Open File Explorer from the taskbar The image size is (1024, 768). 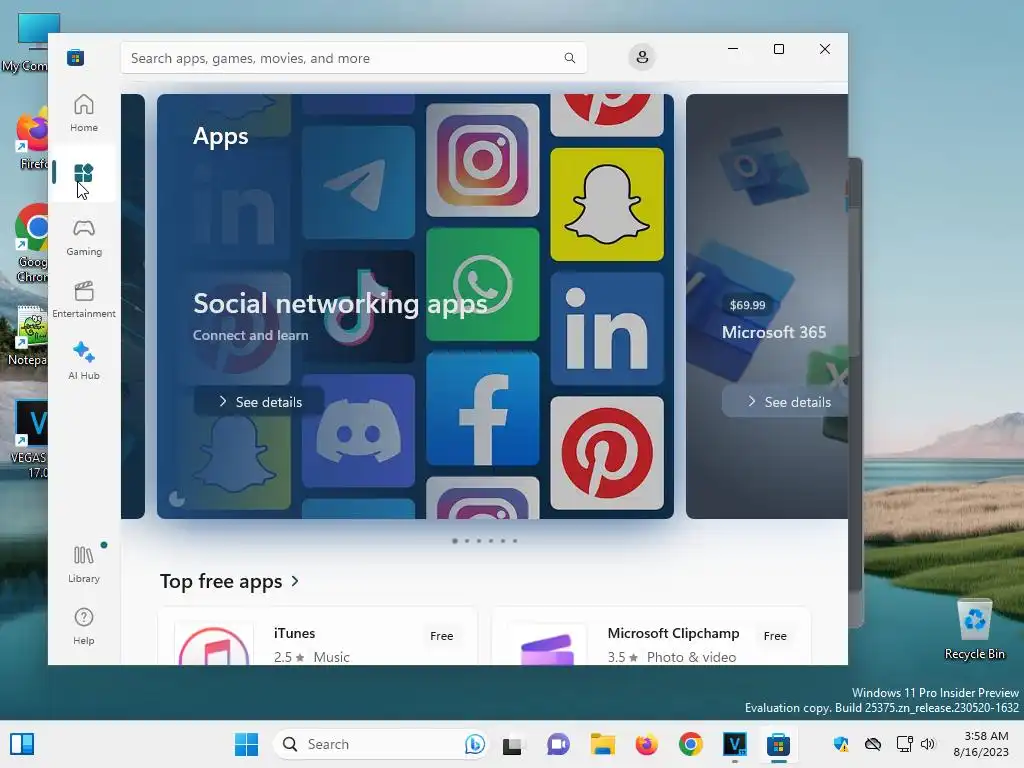tap(602, 744)
